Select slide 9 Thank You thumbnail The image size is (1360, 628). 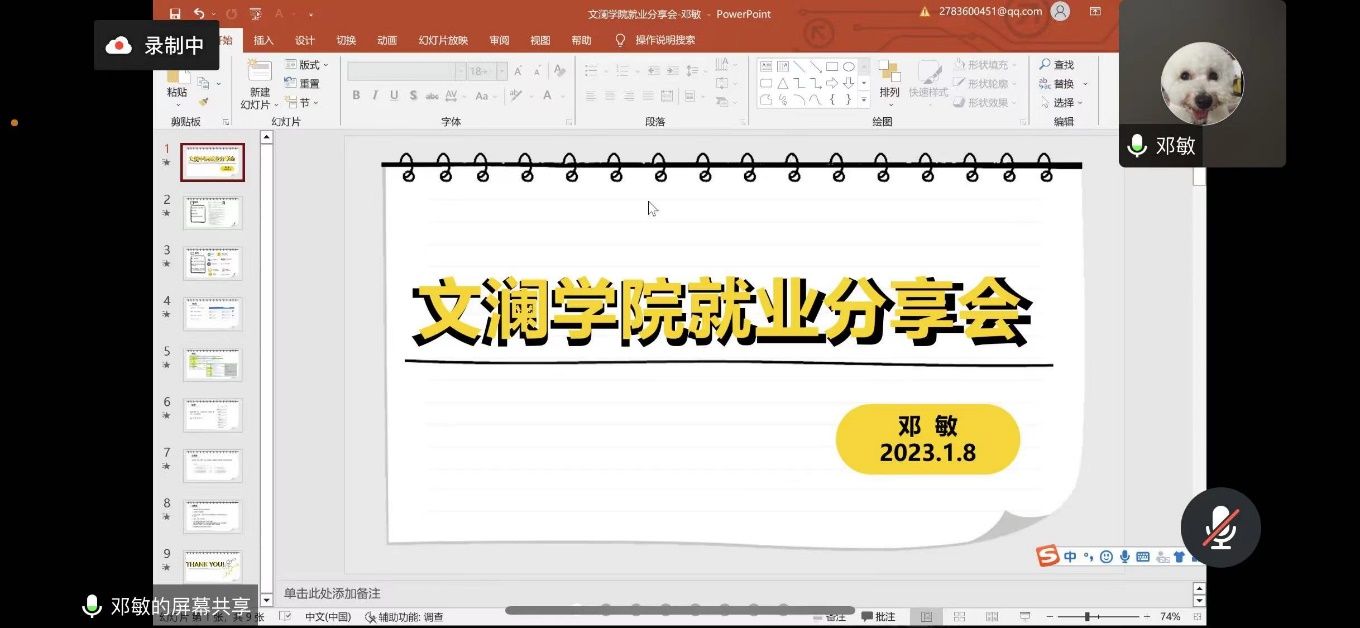pos(212,566)
